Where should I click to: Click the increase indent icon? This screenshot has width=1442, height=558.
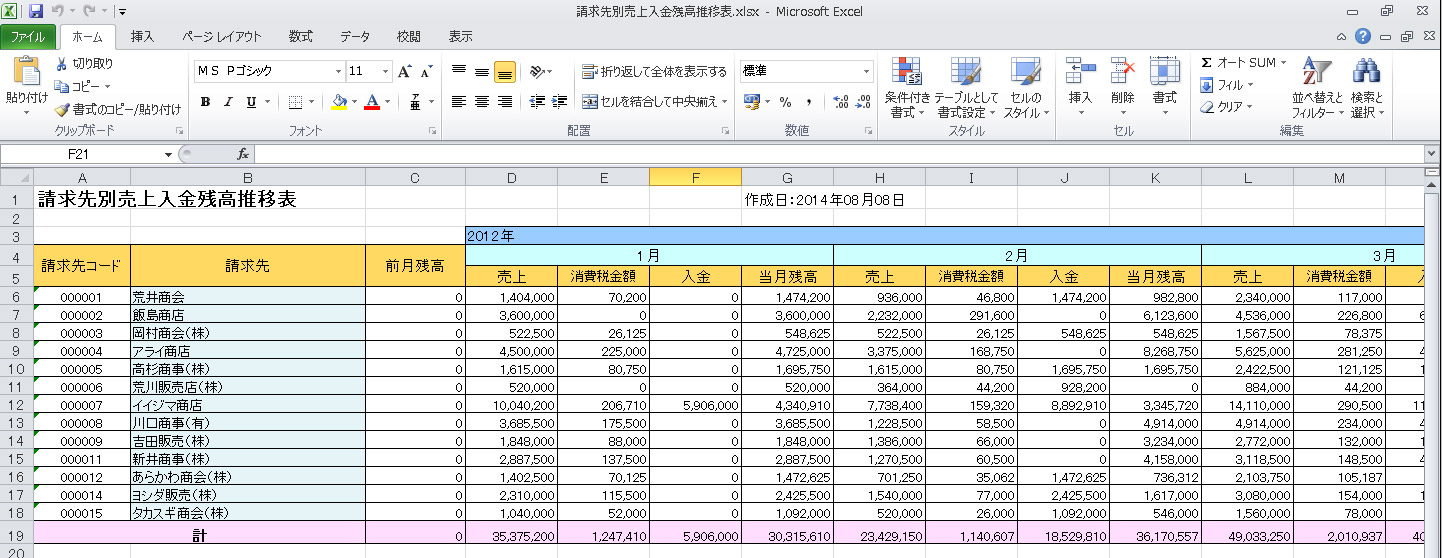(559, 101)
